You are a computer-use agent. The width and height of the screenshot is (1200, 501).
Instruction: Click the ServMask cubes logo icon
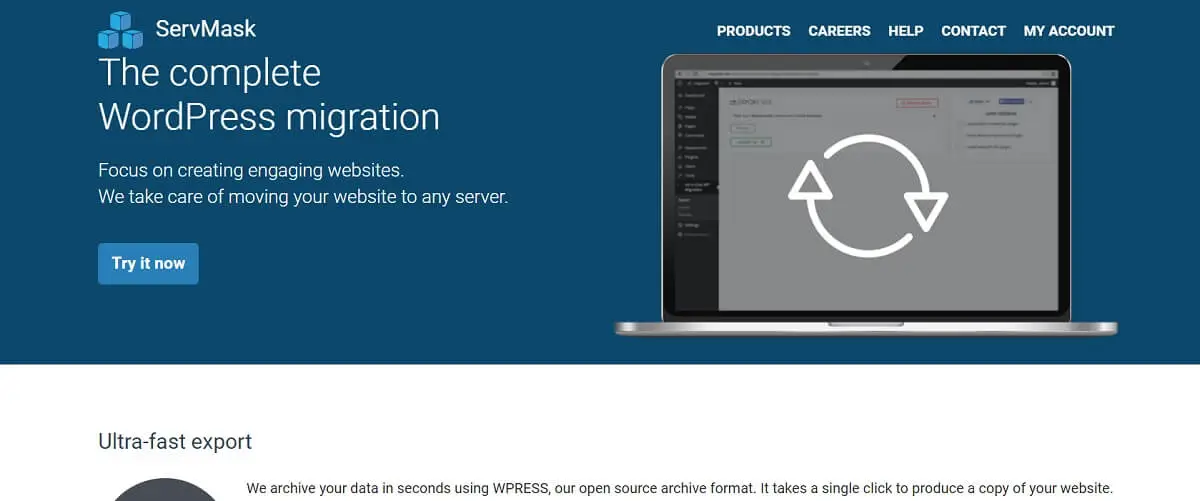[x=121, y=30]
